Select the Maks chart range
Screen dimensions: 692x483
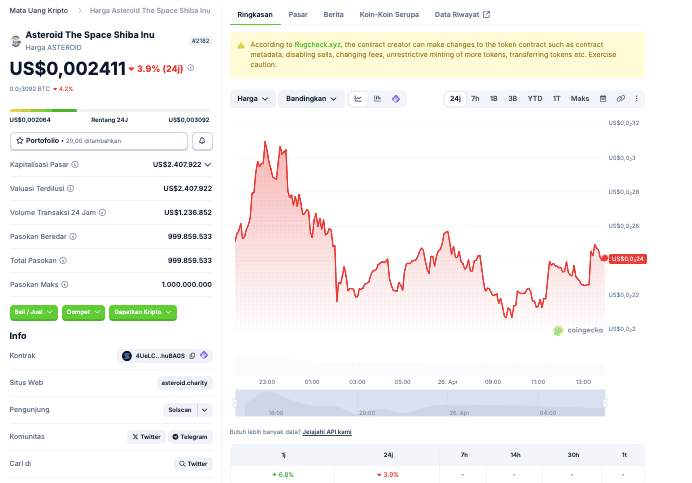pos(580,98)
